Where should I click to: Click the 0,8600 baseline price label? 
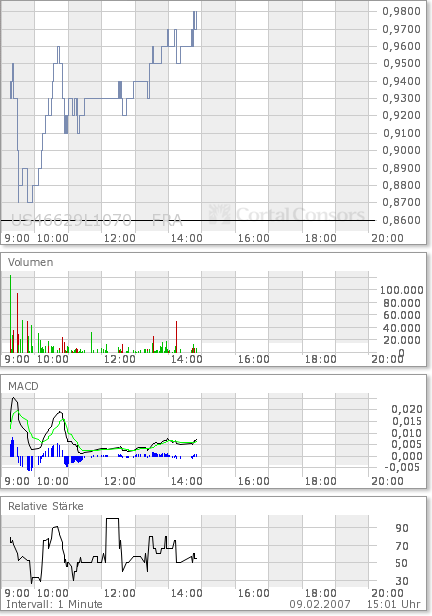click(401, 220)
